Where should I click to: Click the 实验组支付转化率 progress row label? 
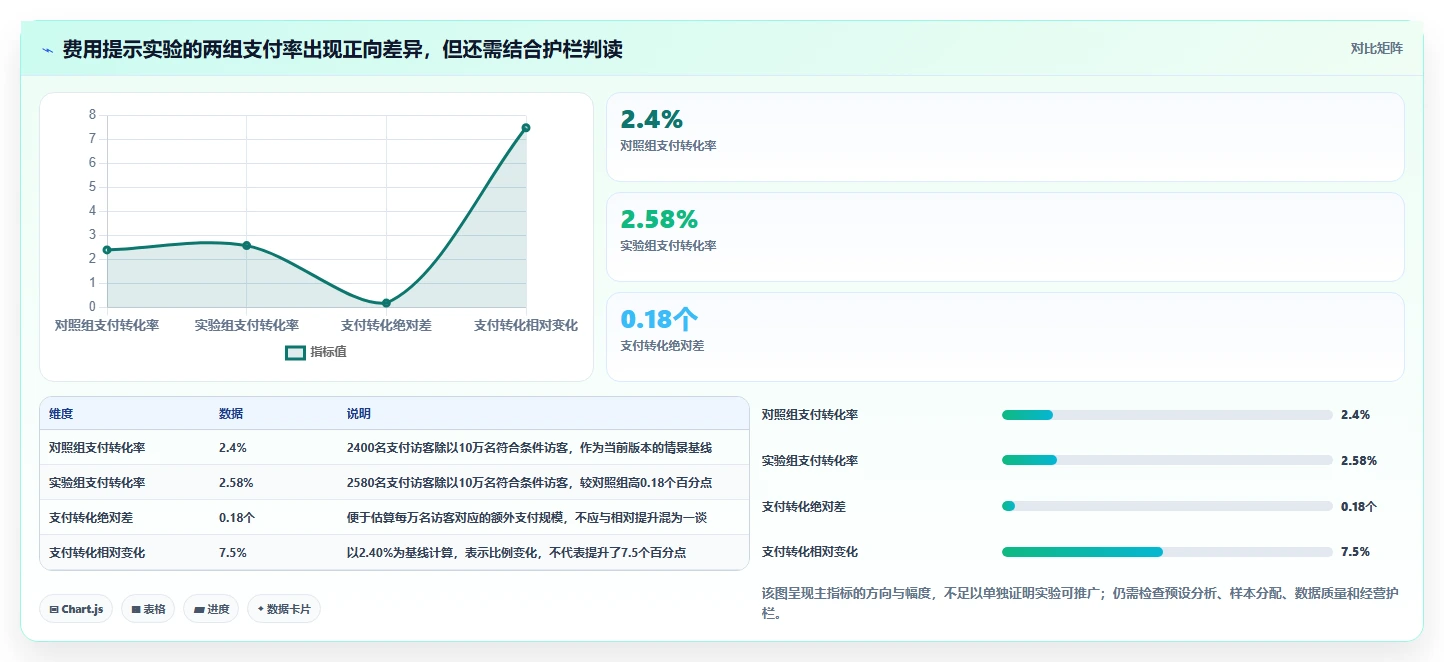click(810, 461)
